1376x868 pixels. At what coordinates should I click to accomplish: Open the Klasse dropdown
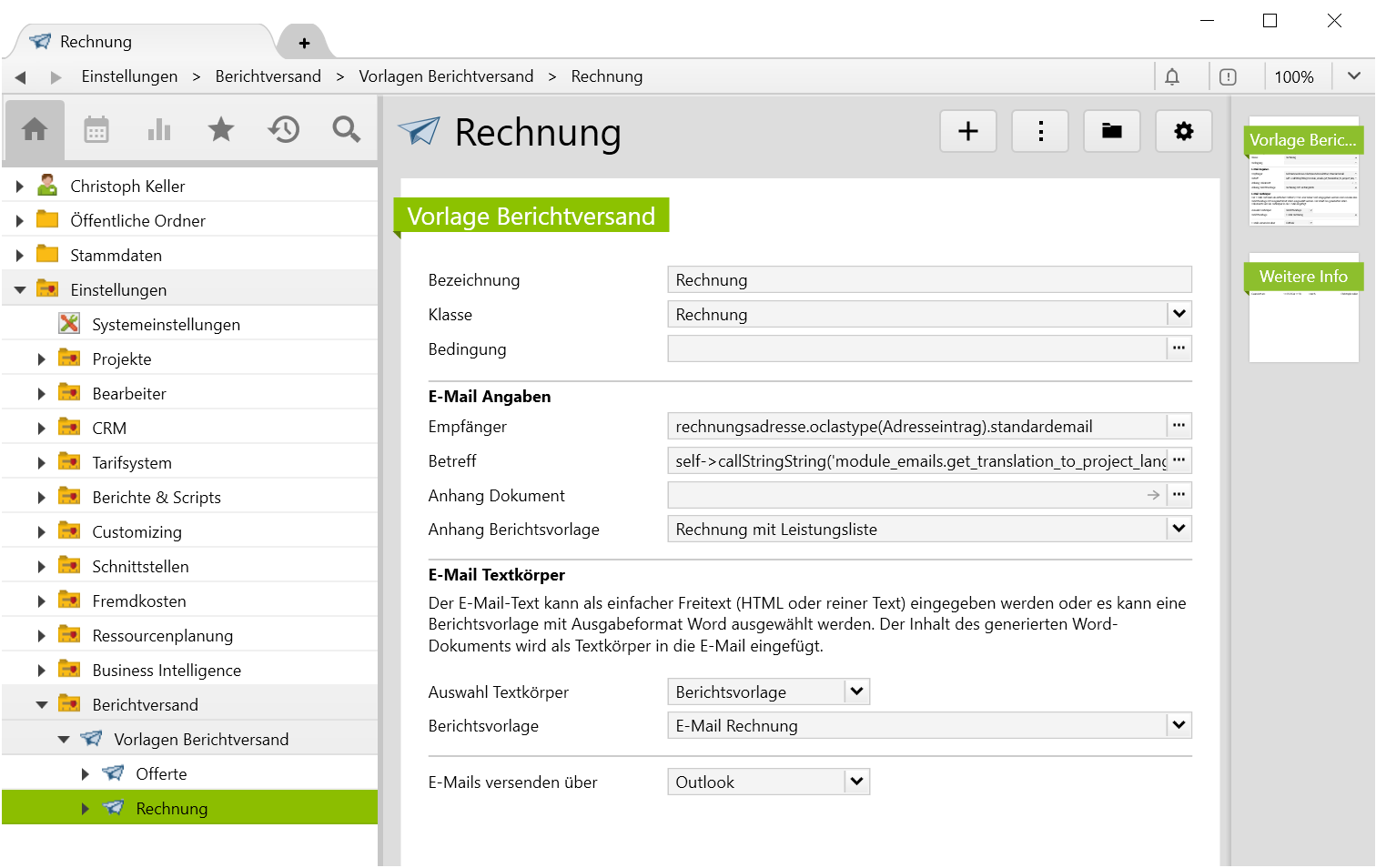[x=1179, y=315]
